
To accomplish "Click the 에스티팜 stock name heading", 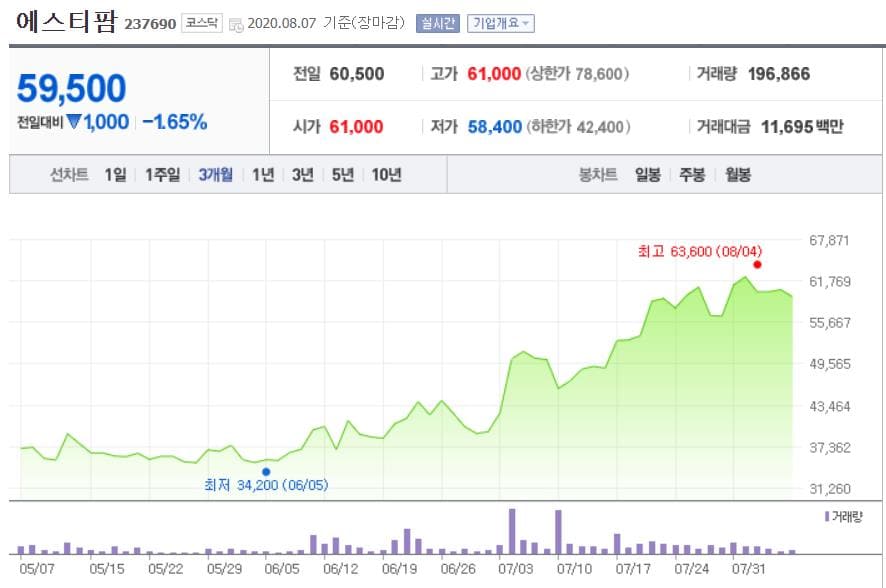I will [x=66, y=21].
